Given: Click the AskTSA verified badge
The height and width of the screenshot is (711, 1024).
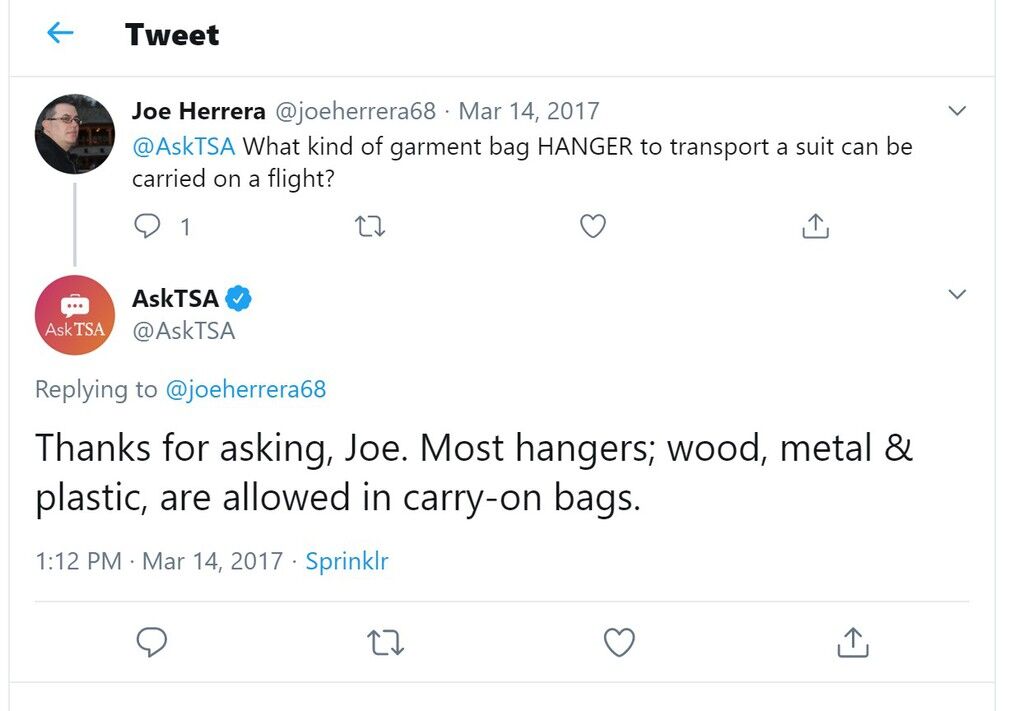Looking at the screenshot, I should [x=238, y=298].
